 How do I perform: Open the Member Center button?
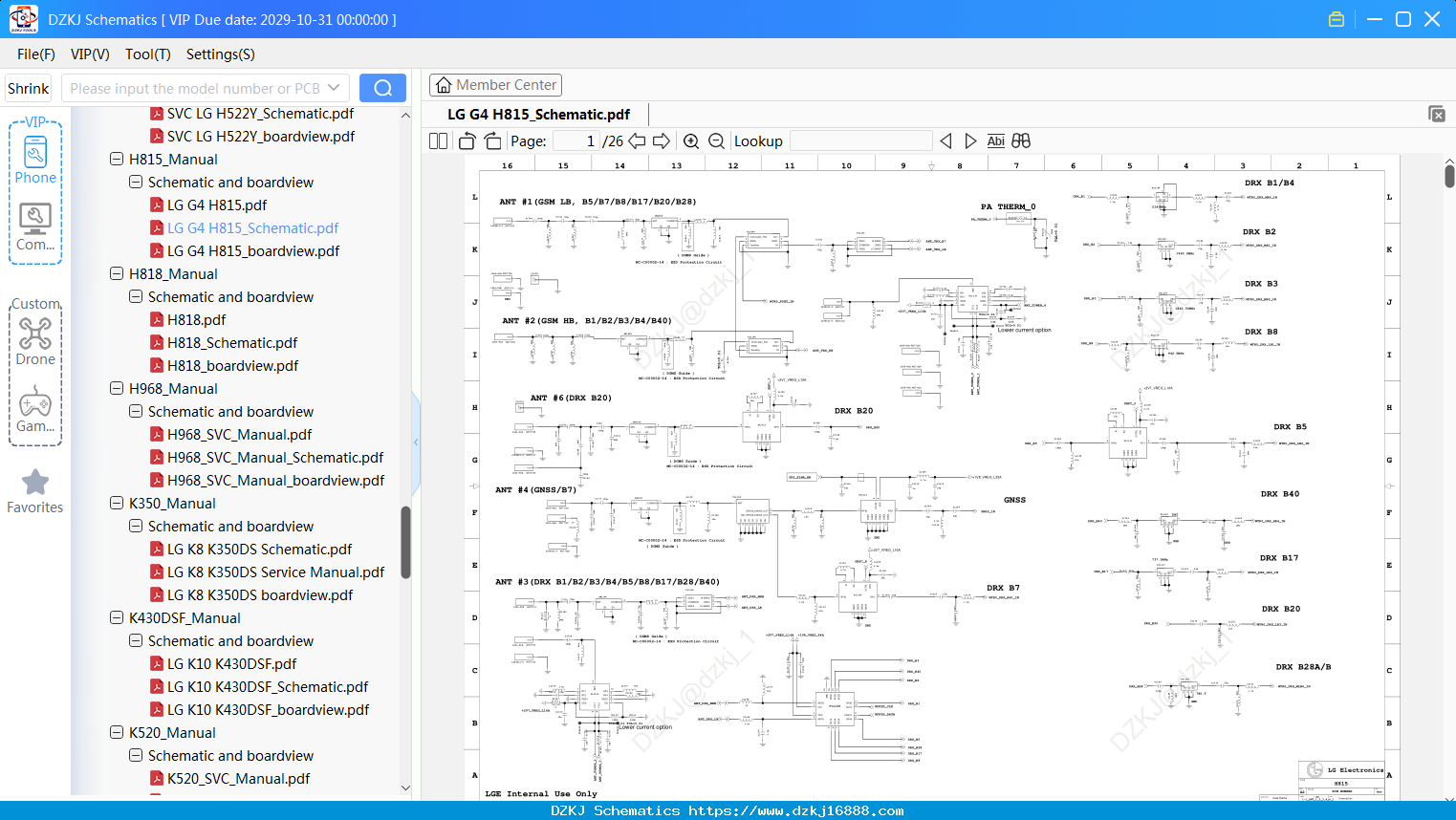(495, 85)
